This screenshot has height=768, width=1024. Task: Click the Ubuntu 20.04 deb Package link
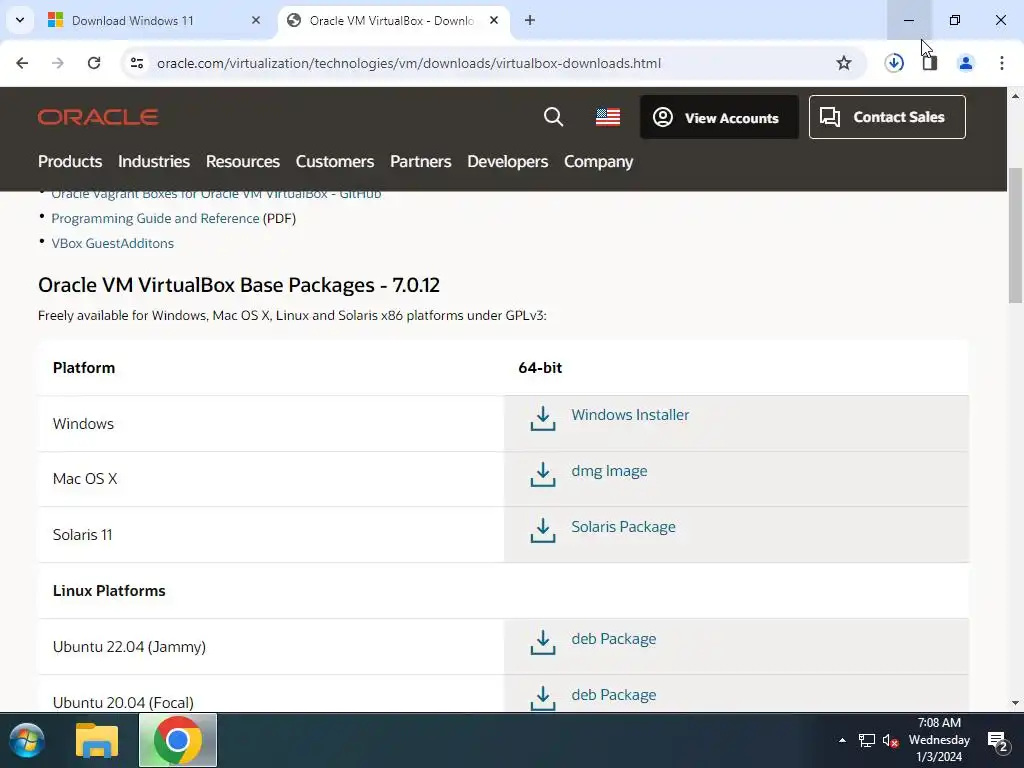(614, 695)
